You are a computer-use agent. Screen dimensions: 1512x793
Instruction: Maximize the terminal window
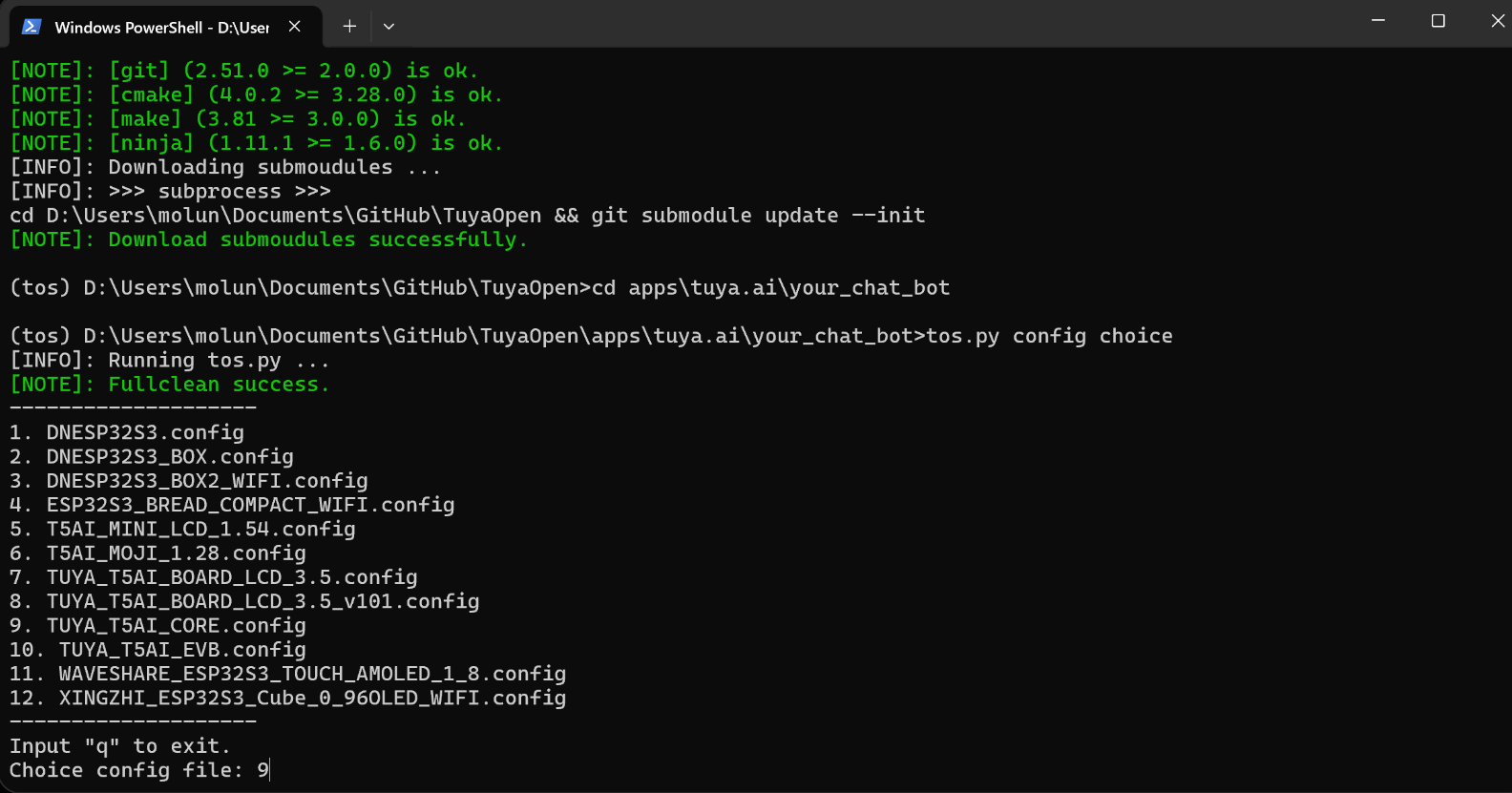pos(1438,20)
